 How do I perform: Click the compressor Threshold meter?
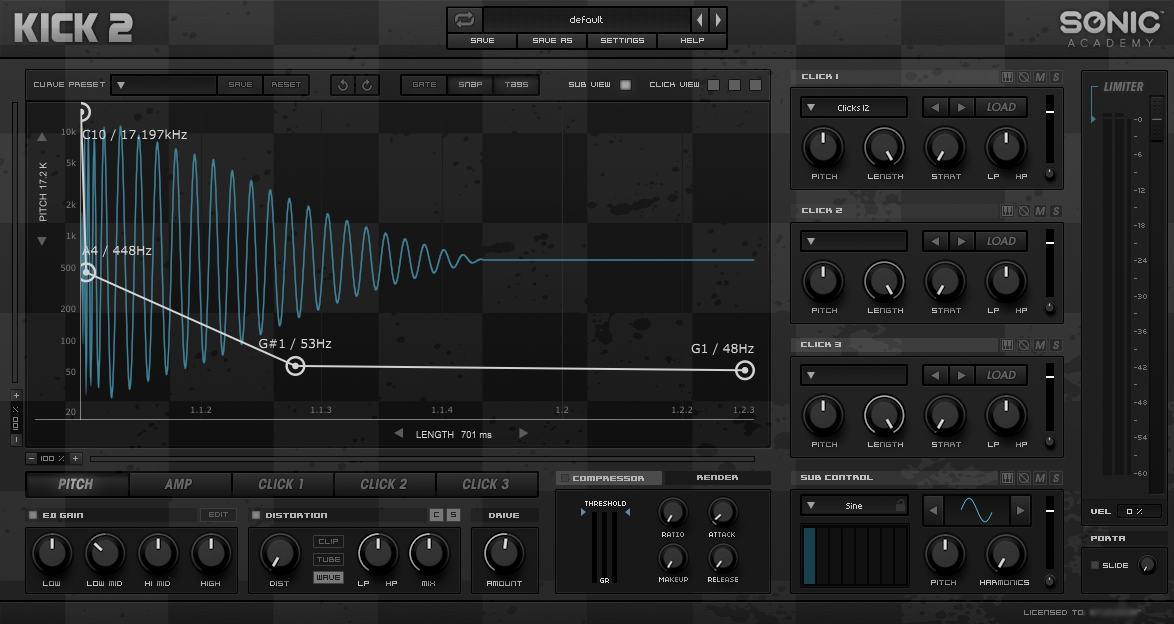tap(605, 547)
